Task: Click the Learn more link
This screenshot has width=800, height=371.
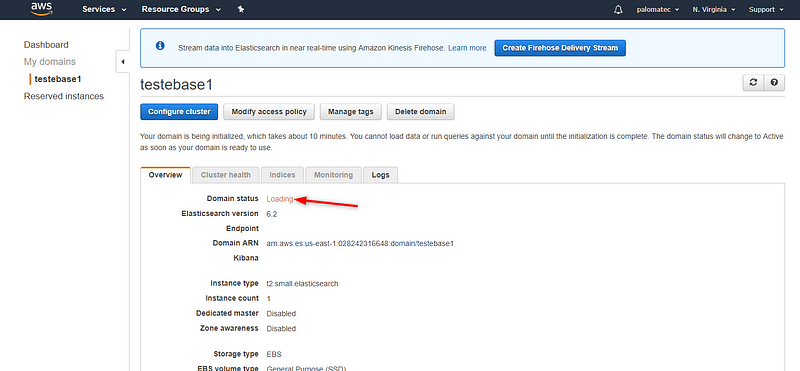Action: [467, 48]
